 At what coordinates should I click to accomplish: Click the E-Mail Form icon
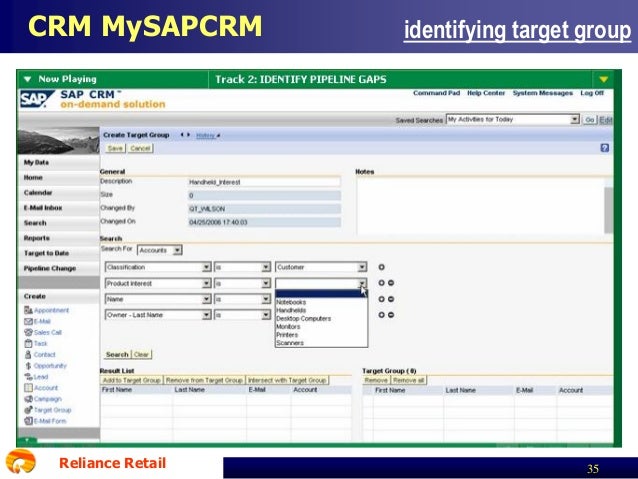(x=28, y=421)
